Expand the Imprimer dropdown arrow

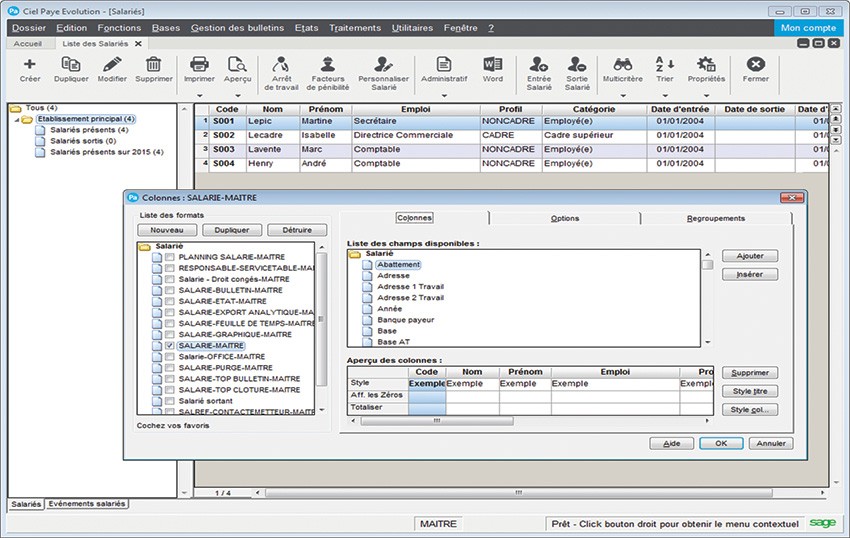199,97
